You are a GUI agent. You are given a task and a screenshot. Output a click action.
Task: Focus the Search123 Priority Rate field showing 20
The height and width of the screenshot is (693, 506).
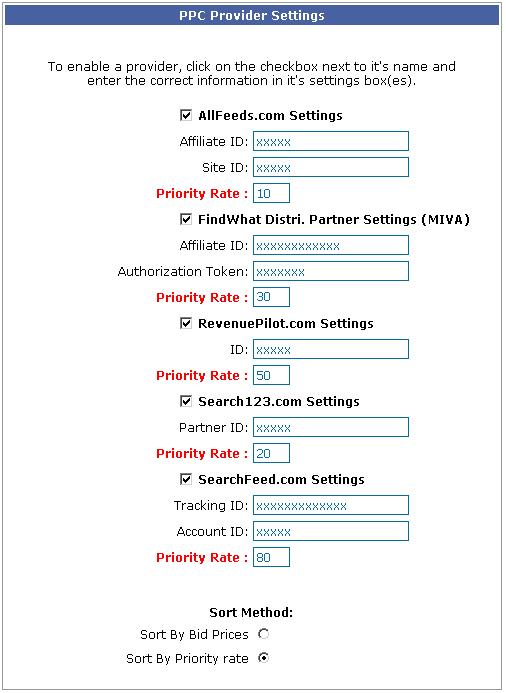click(271, 453)
